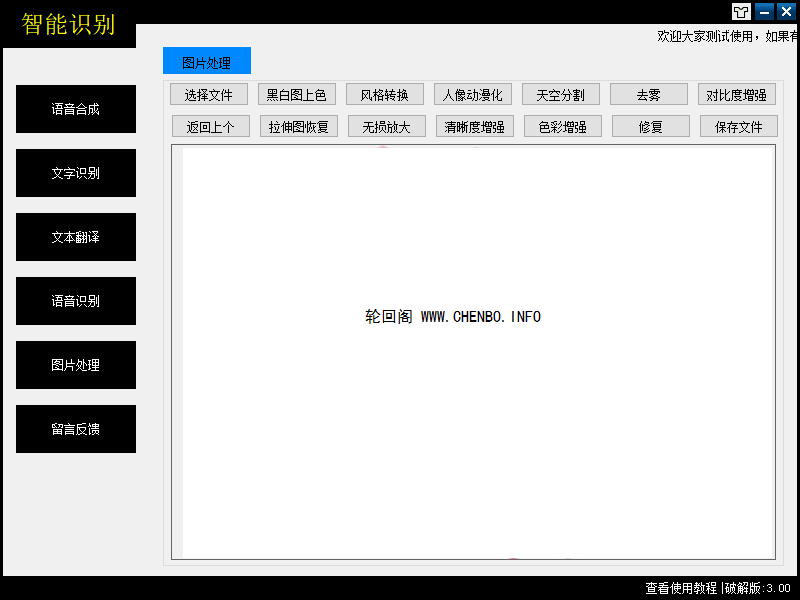Open the 语音合成 panel
This screenshot has height=600, width=800.
(x=76, y=109)
